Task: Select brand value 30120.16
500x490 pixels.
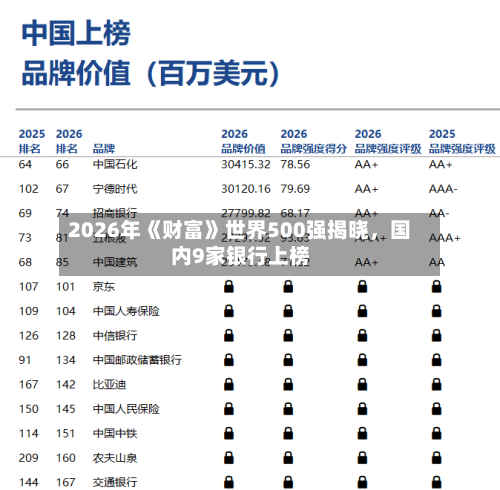Action: [246, 189]
